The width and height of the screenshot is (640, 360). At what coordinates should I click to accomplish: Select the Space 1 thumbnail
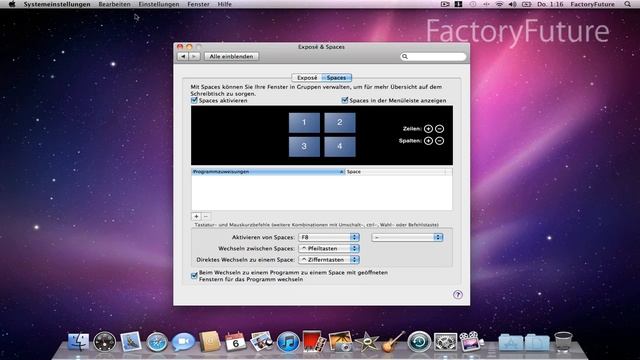tap(304, 122)
